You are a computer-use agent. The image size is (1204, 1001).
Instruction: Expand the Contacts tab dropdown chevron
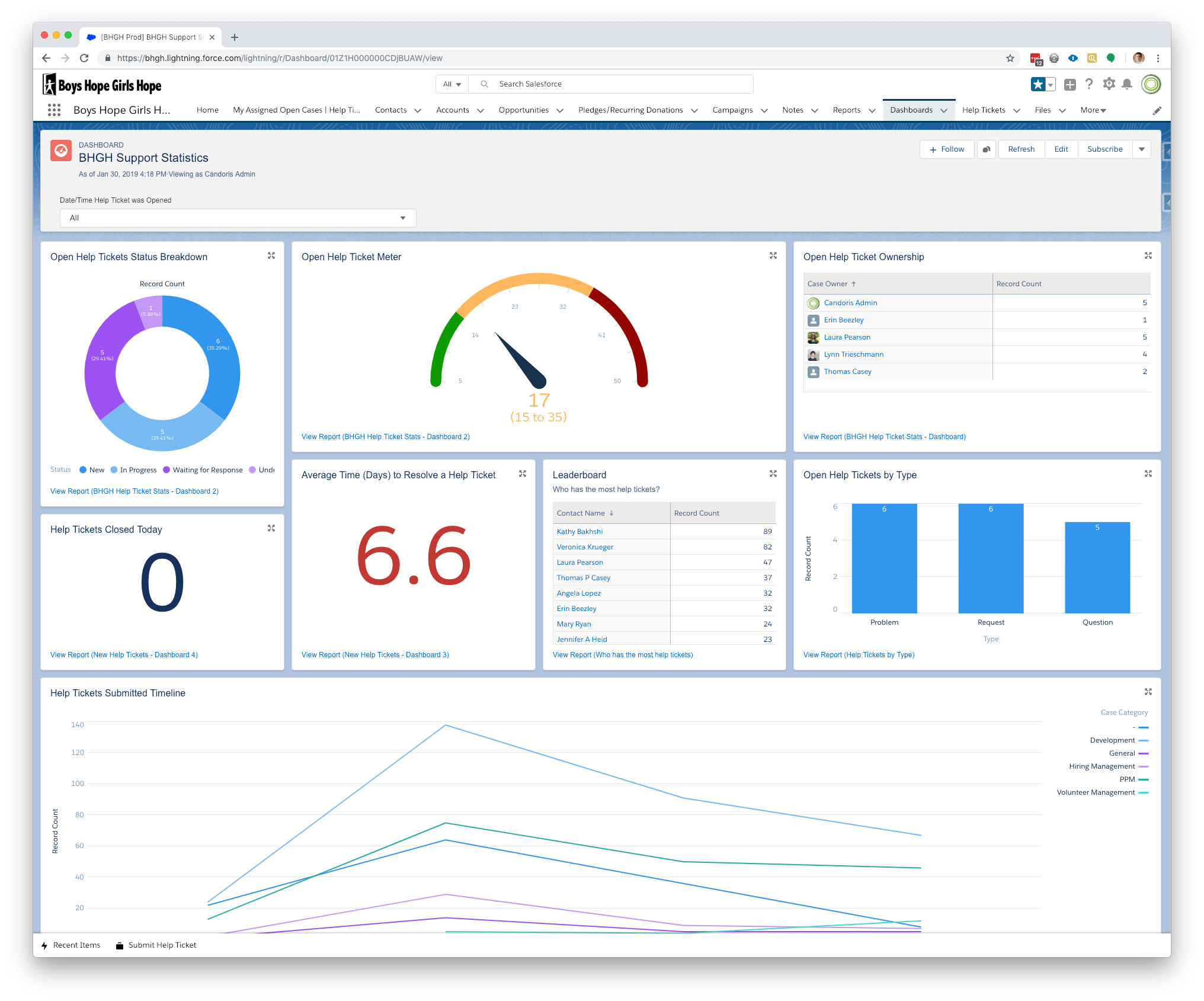pyautogui.click(x=418, y=110)
